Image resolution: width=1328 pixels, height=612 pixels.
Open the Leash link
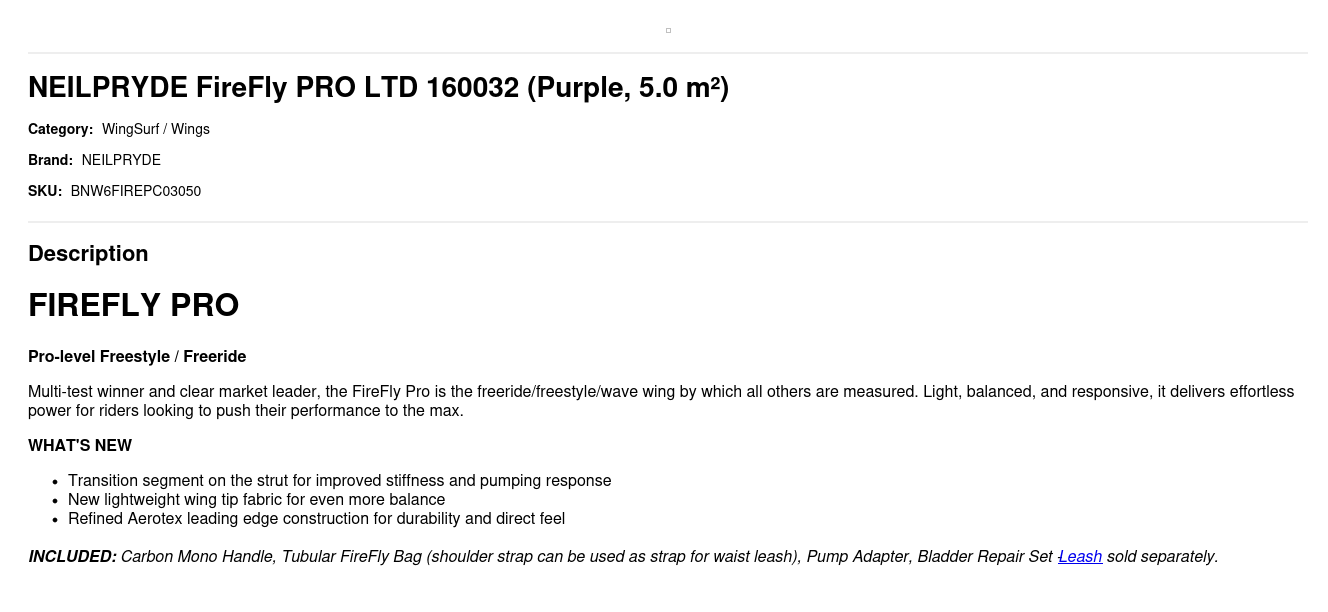[1080, 557]
